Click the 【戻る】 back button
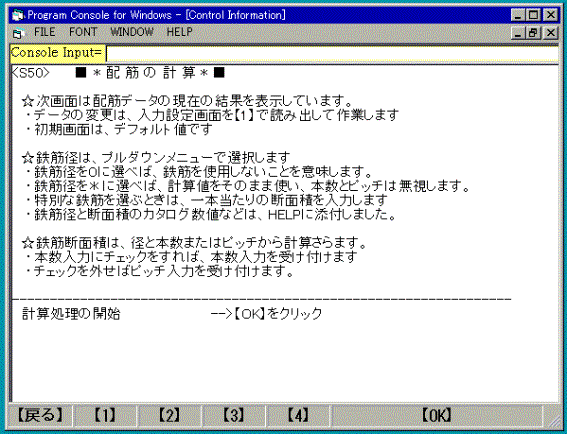 pyautogui.click(x=40, y=416)
